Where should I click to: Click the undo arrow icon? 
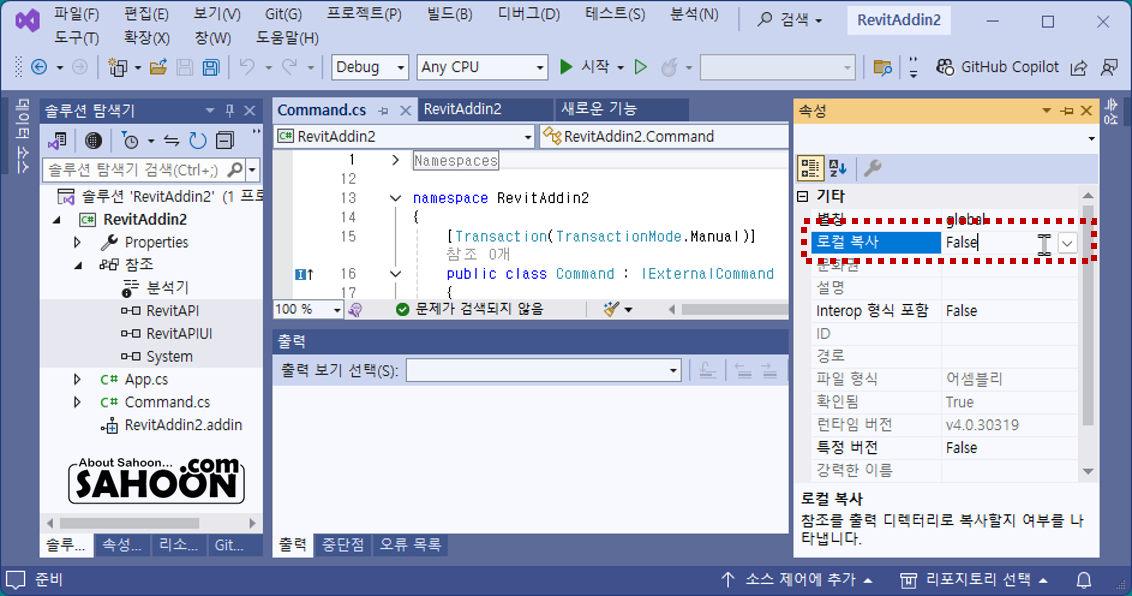pos(247,67)
